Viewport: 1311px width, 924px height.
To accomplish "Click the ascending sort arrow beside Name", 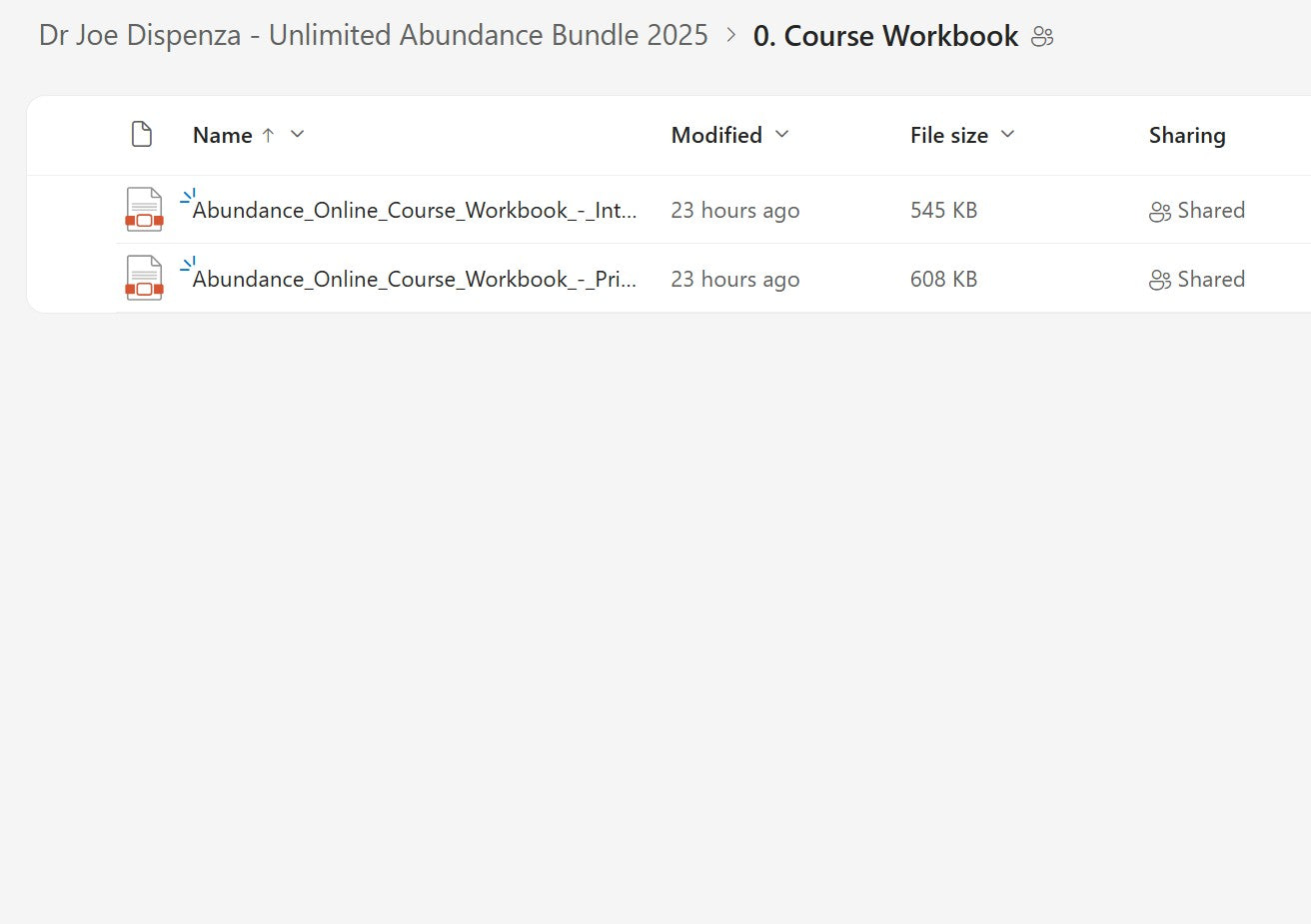I will pyautogui.click(x=268, y=135).
